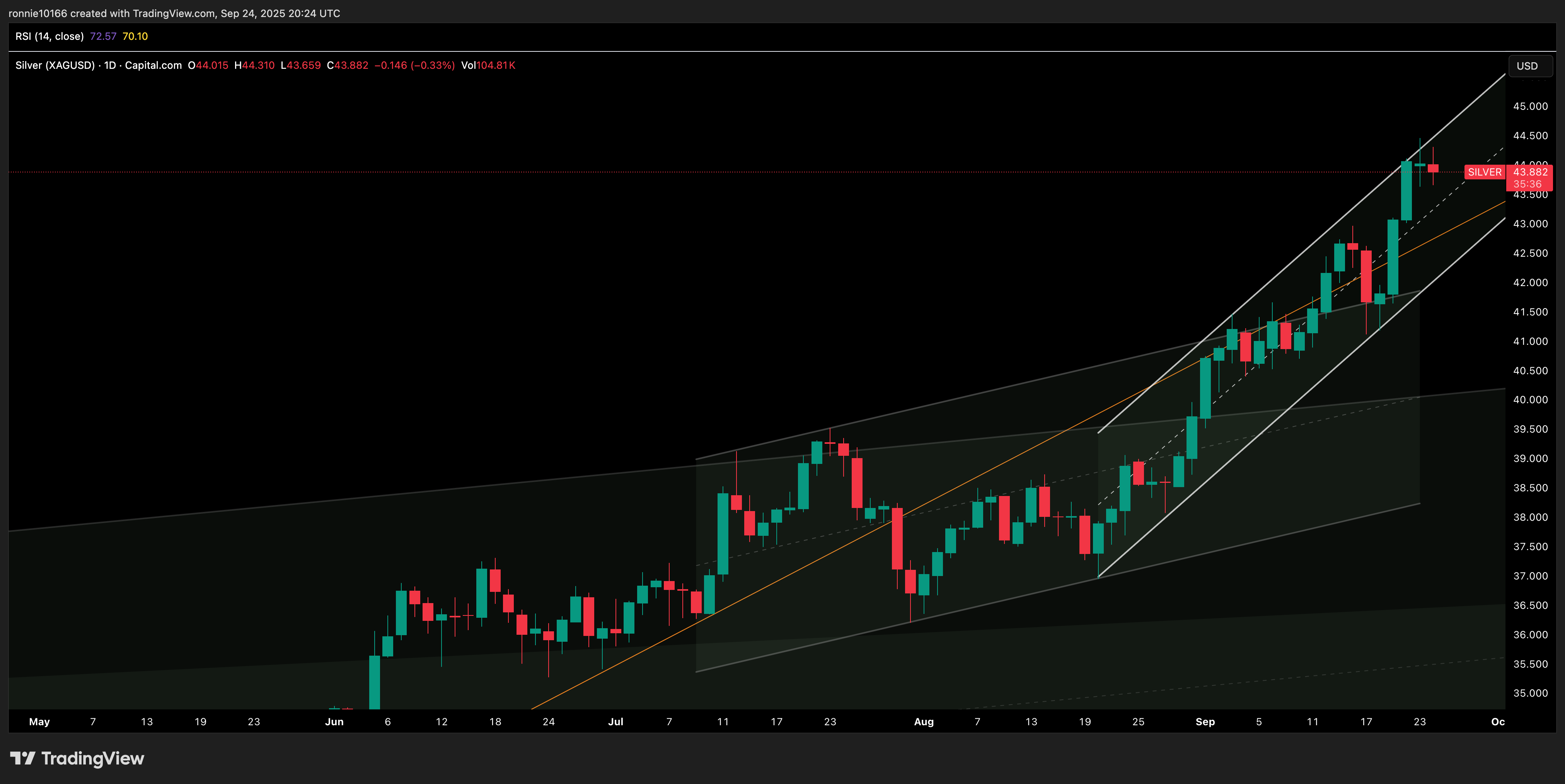This screenshot has height=784, width=1565.
Task: Select the RSI (14, close) indicator label
Action: (49, 36)
